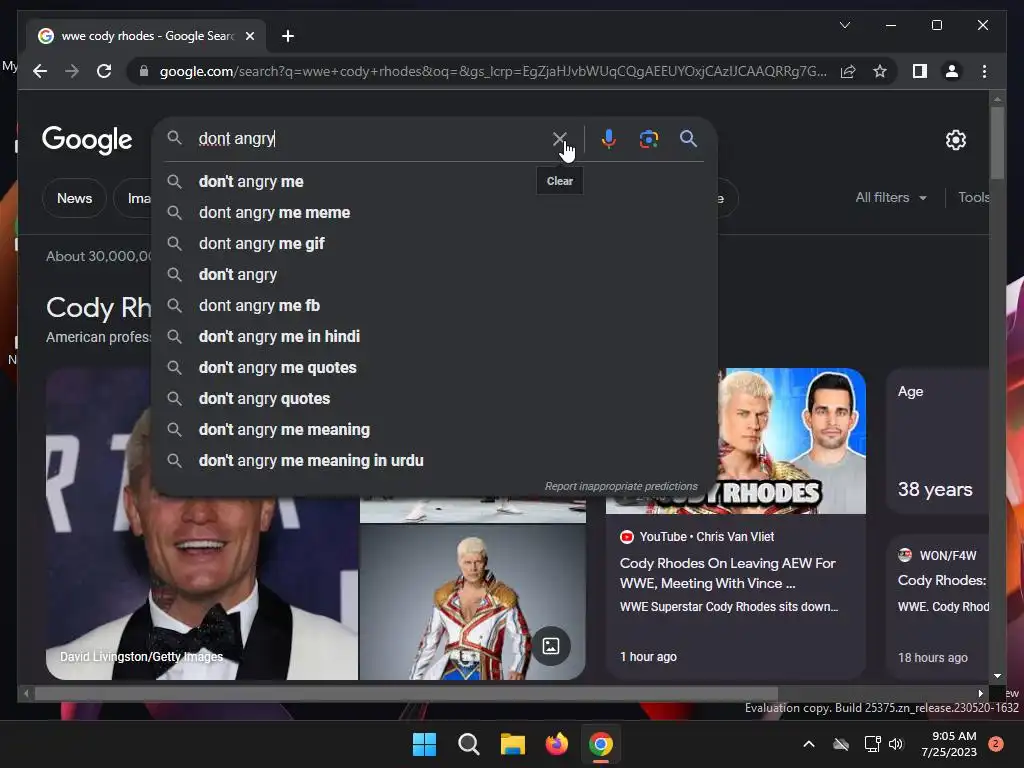Image resolution: width=1024 pixels, height=768 pixels.
Task: Open Cody Rhodes robe photo thumbnail
Action: coord(472,601)
